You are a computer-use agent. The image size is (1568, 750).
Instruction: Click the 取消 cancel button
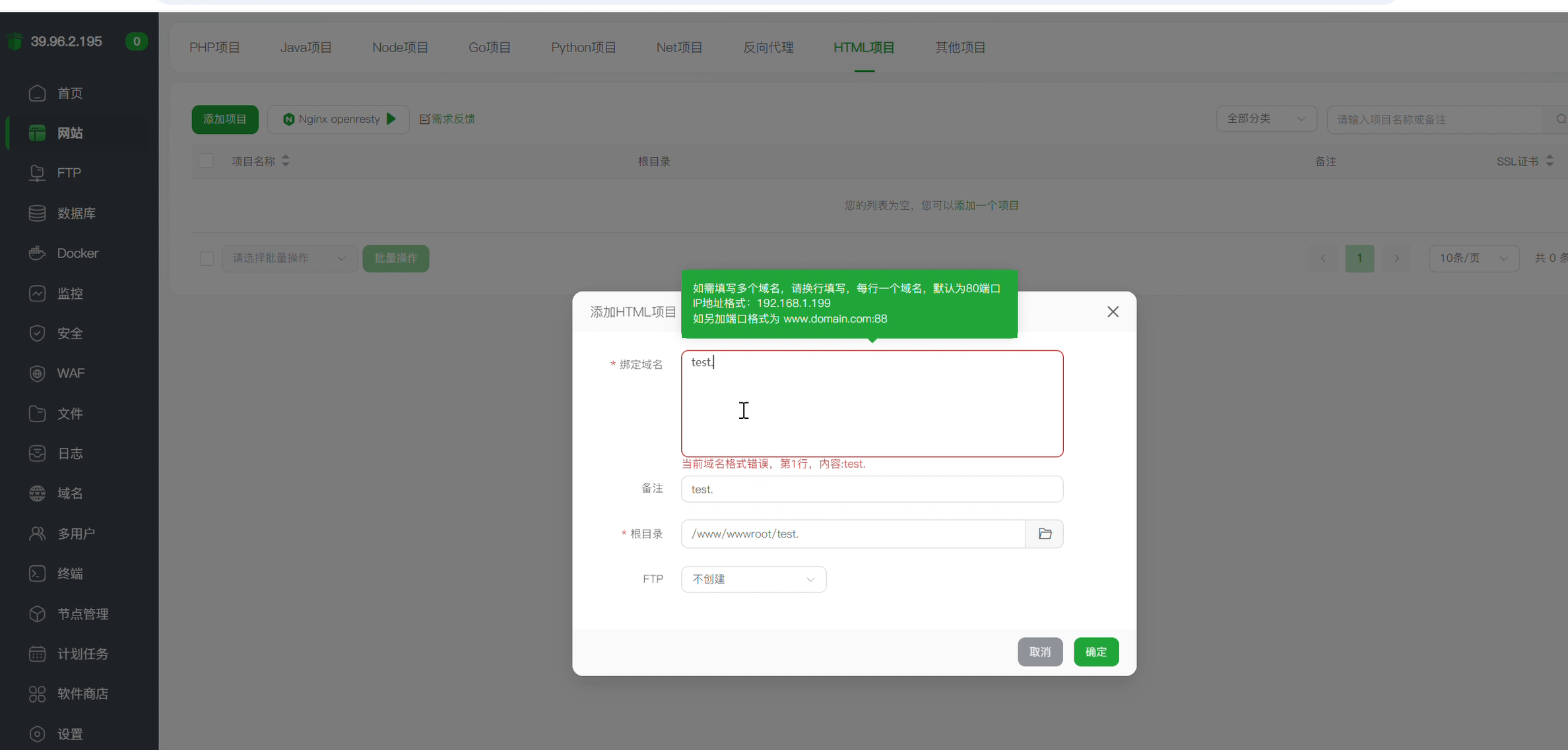click(1039, 652)
